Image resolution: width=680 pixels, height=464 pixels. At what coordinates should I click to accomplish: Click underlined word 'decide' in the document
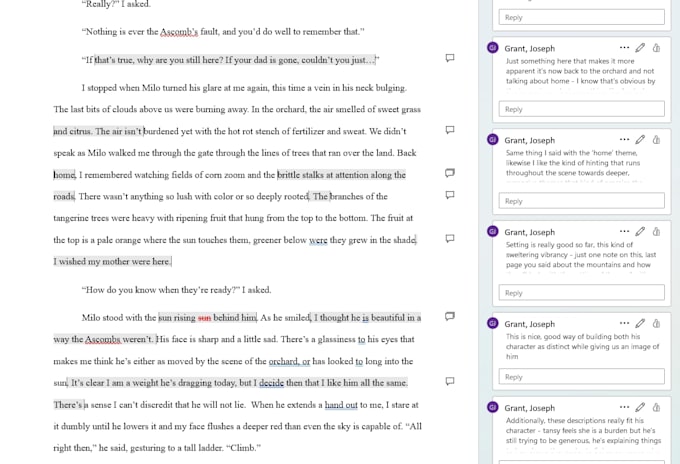click(x=271, y=383)
